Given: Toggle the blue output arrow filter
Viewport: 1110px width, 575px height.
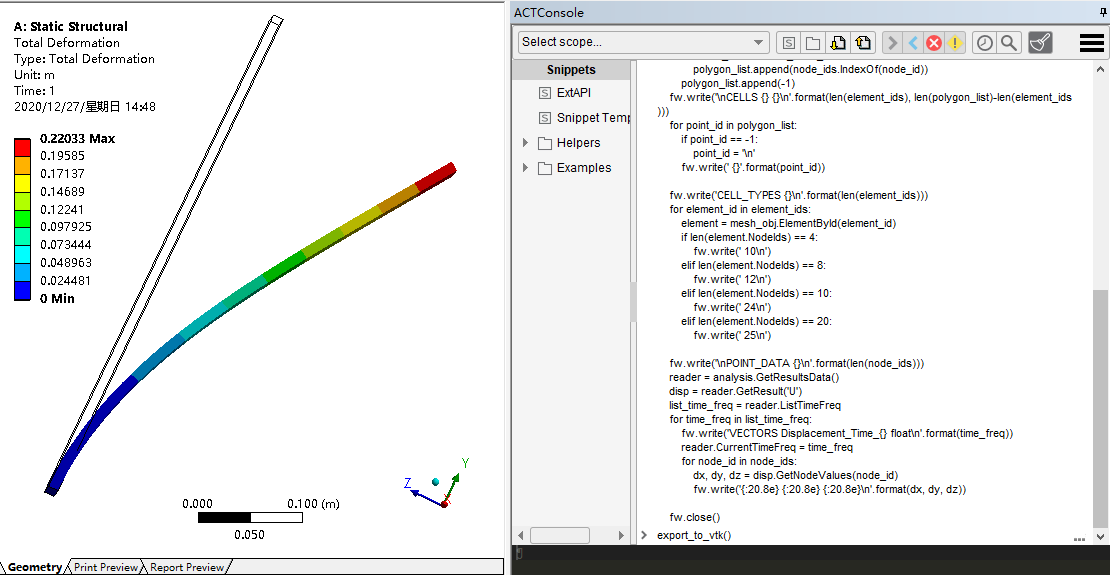Looking at the screenshot, I should click(913, 43).
